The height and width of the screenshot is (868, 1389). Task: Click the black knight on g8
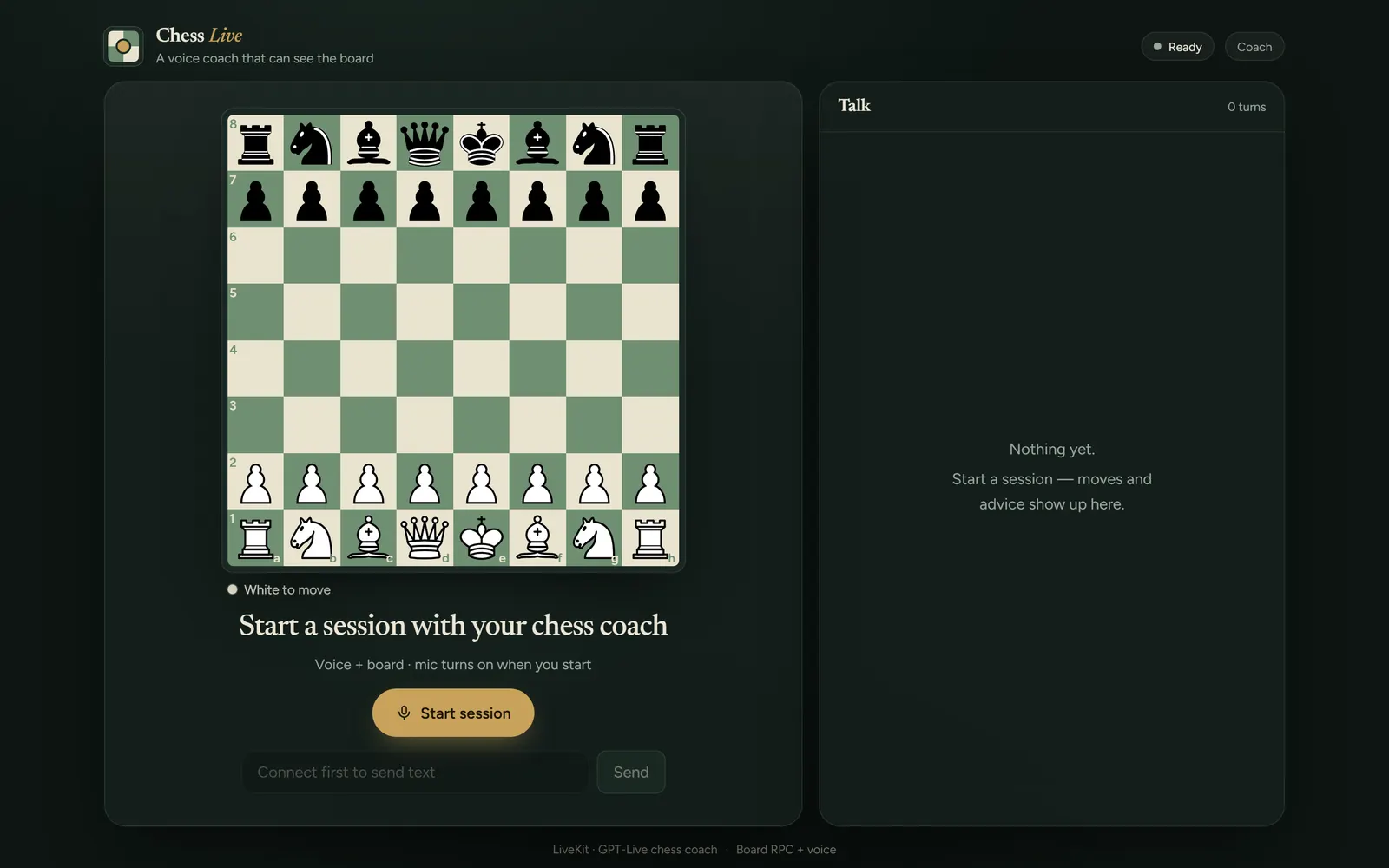coord(594,142)
